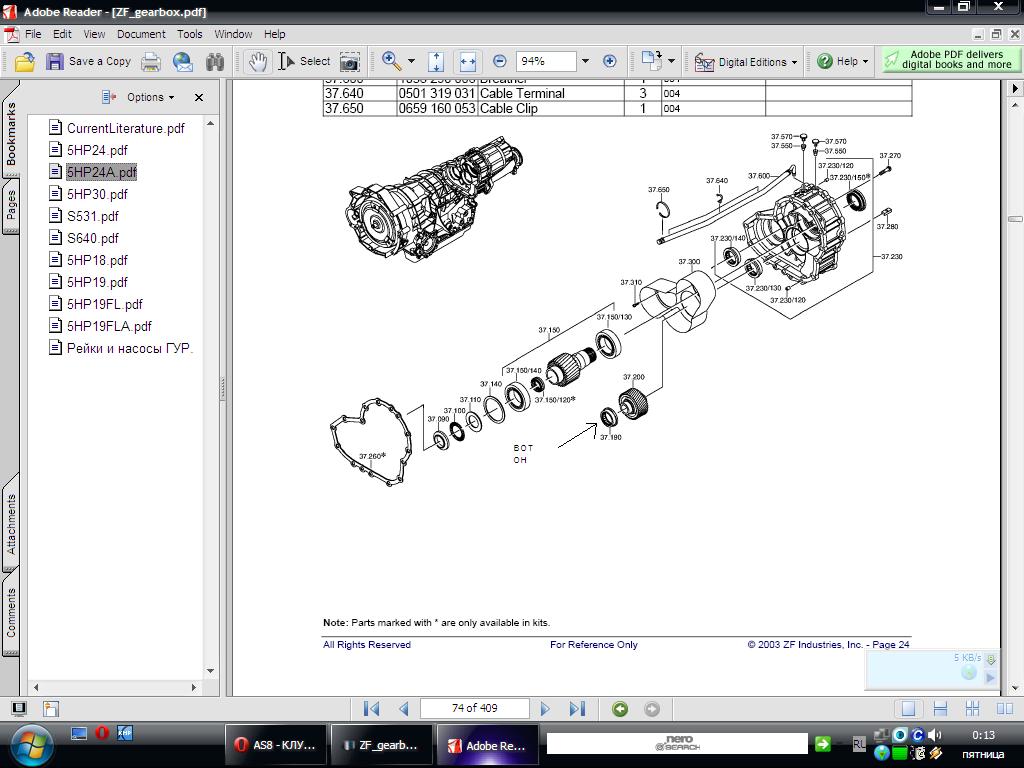Open Search with the binoculars icon
This screenshot has width=1024, height=768.
(x=215, y=61)
